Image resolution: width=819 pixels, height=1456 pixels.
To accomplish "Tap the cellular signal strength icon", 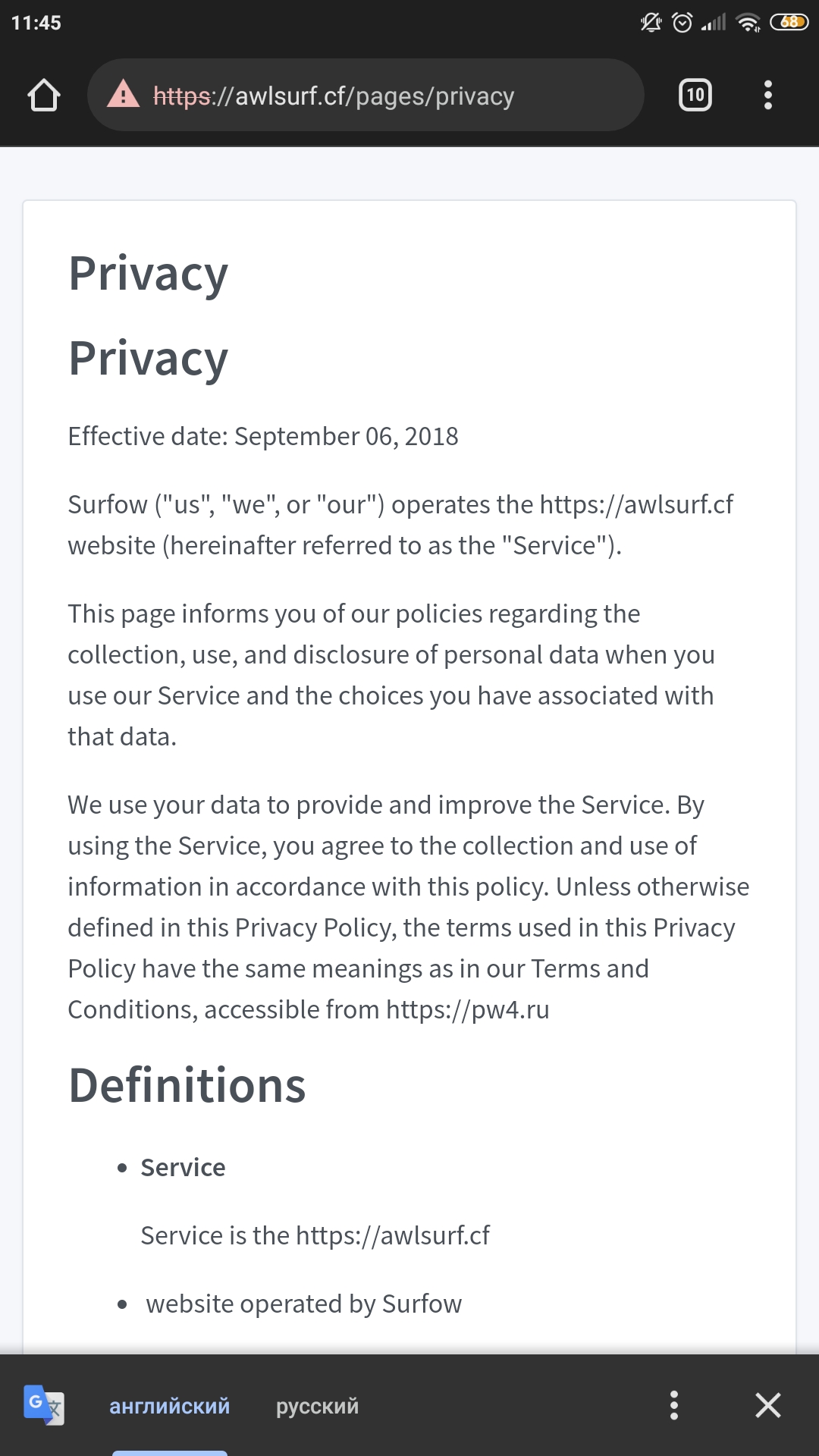I will [714, 23].
